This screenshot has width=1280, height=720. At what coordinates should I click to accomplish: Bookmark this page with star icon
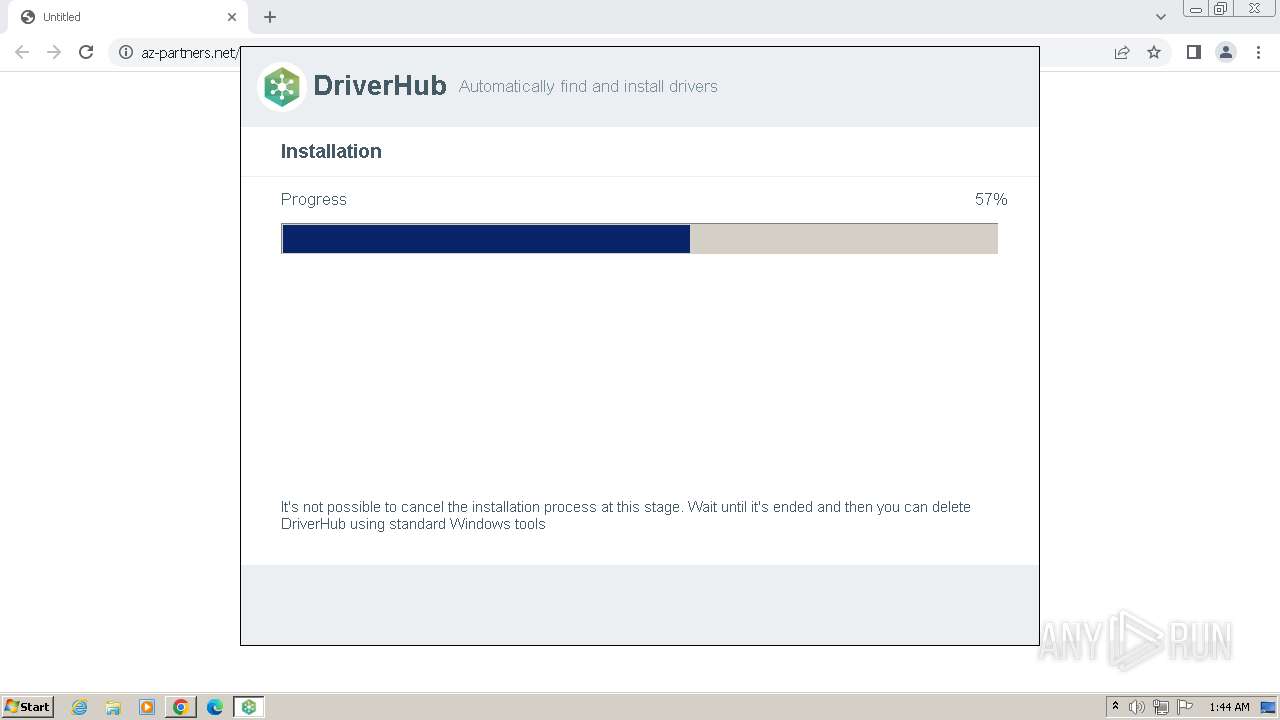(1154, 52)
